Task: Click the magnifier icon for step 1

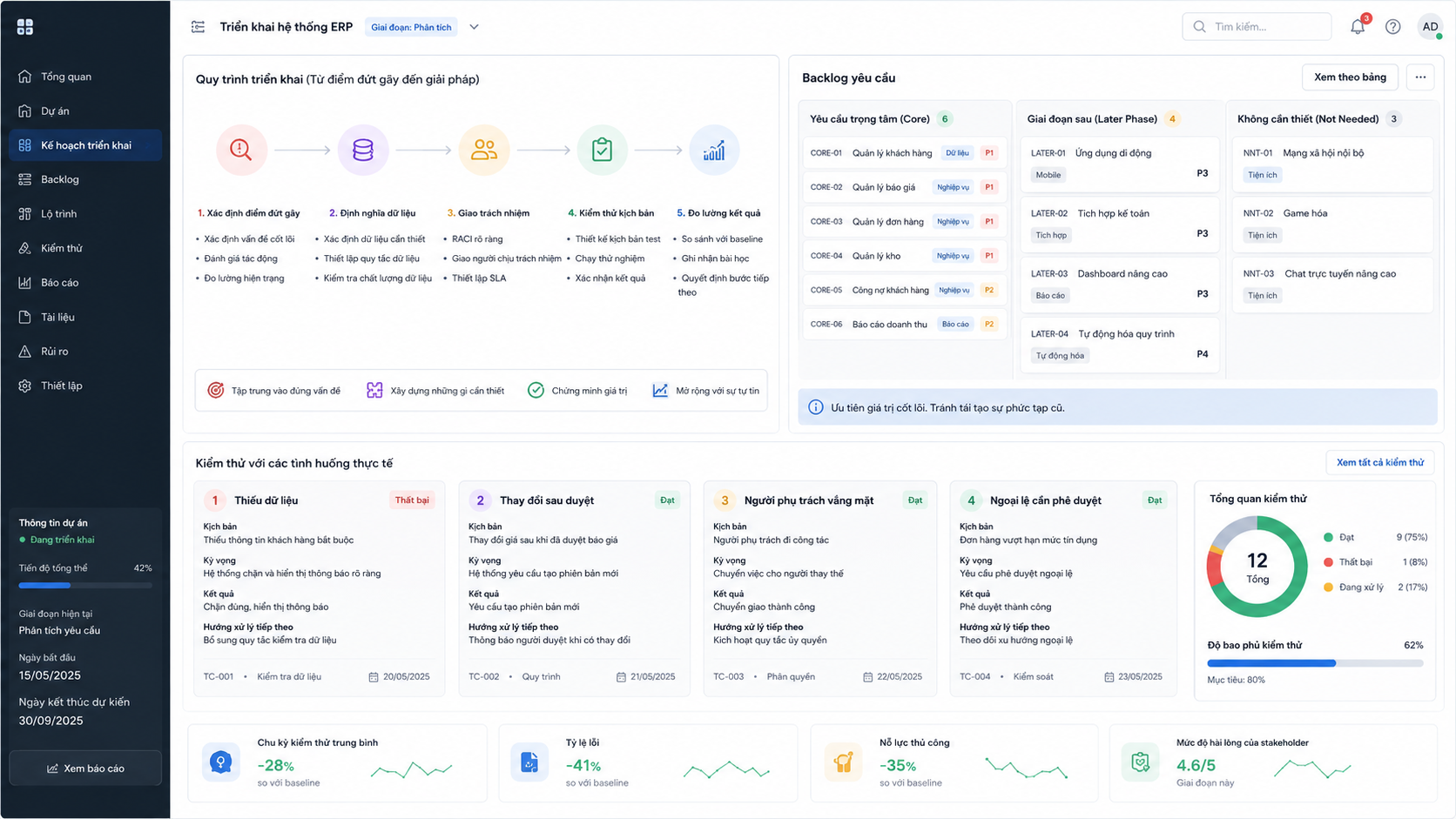Action: coord(241,150)
